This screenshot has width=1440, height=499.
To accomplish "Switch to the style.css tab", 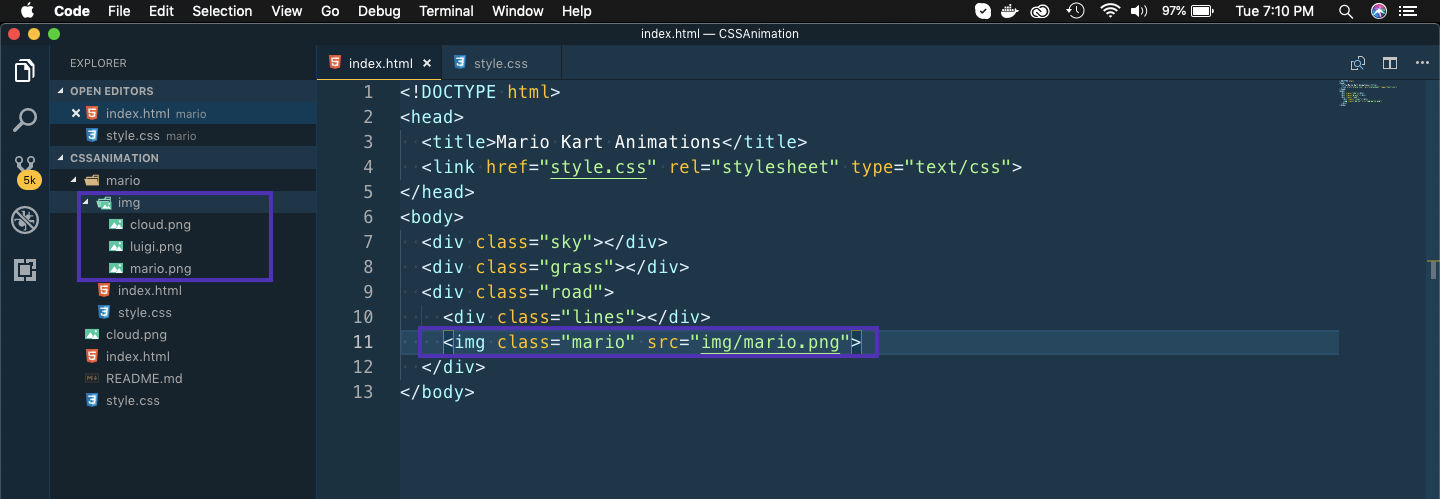I will click(501, 63).
